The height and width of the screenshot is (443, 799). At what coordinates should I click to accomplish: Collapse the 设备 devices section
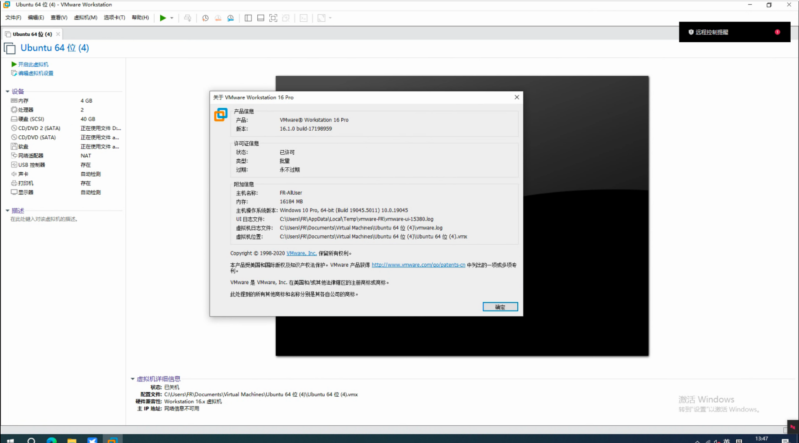pos(7,92)
